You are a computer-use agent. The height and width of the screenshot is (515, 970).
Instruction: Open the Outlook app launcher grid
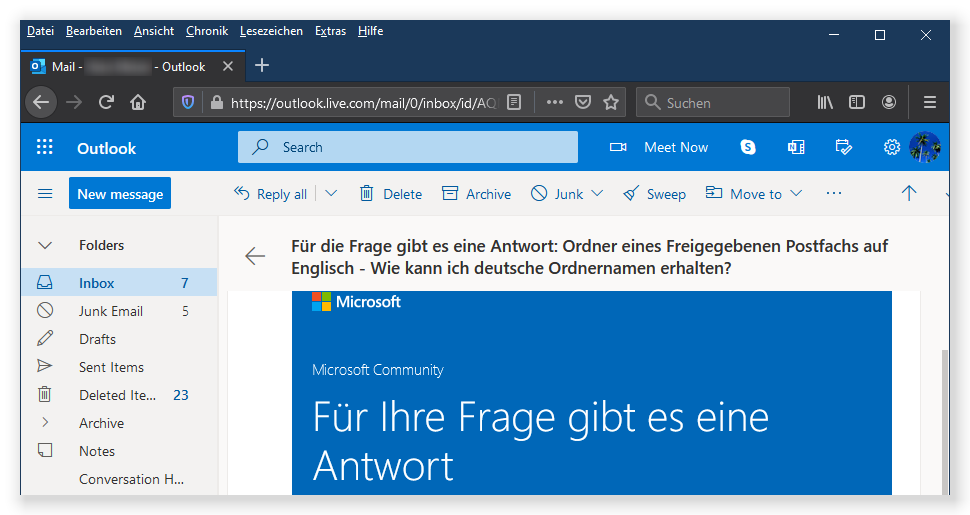(45, 147)
